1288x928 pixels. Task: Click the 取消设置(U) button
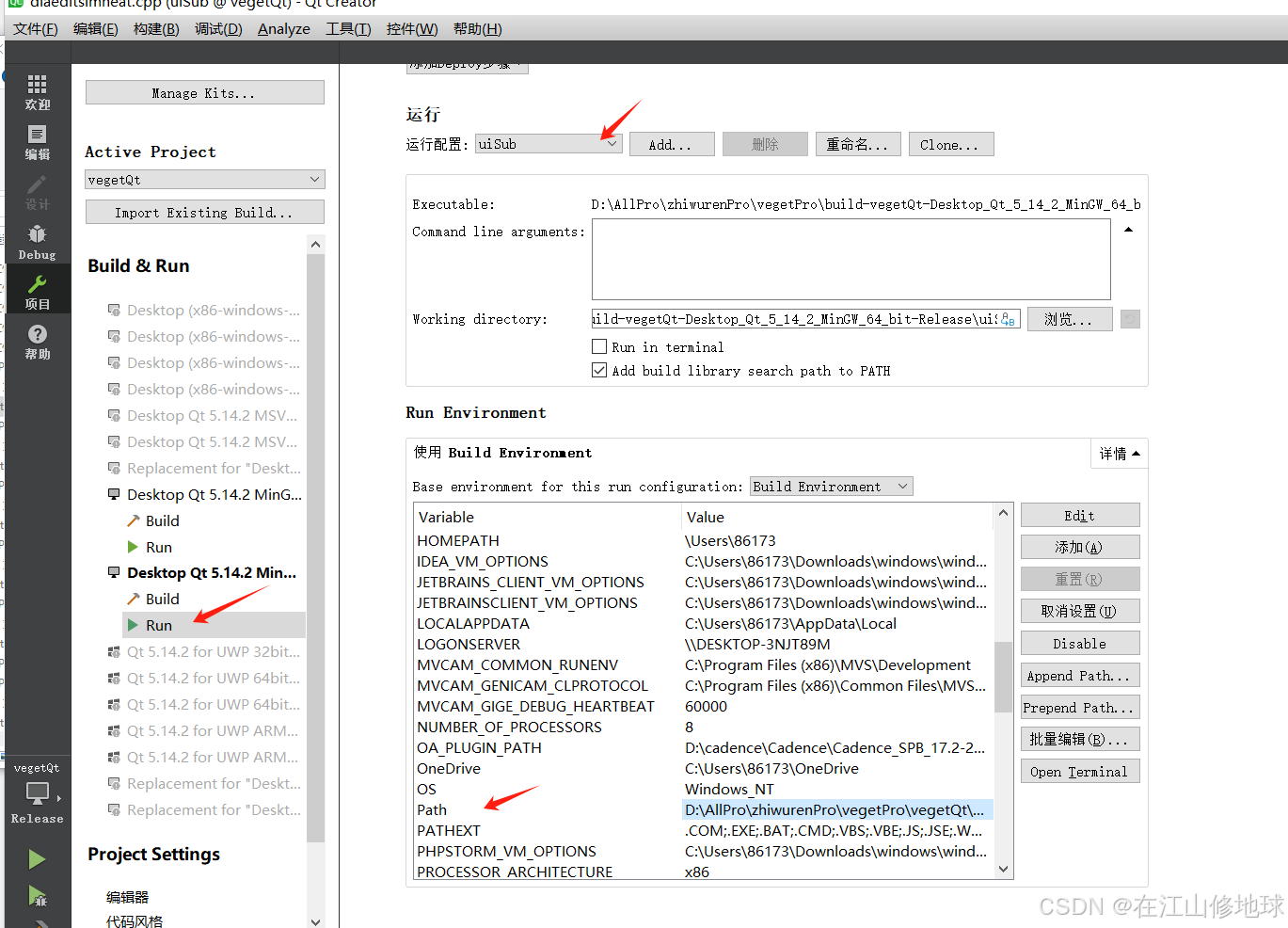[x=1080, y=611]
